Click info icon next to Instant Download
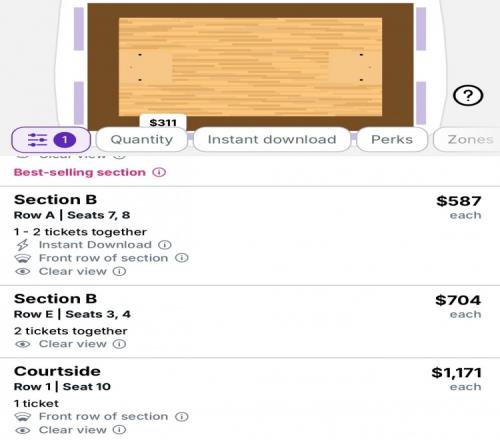This screenshot has height=440, width=500. [x=165, y=245]
